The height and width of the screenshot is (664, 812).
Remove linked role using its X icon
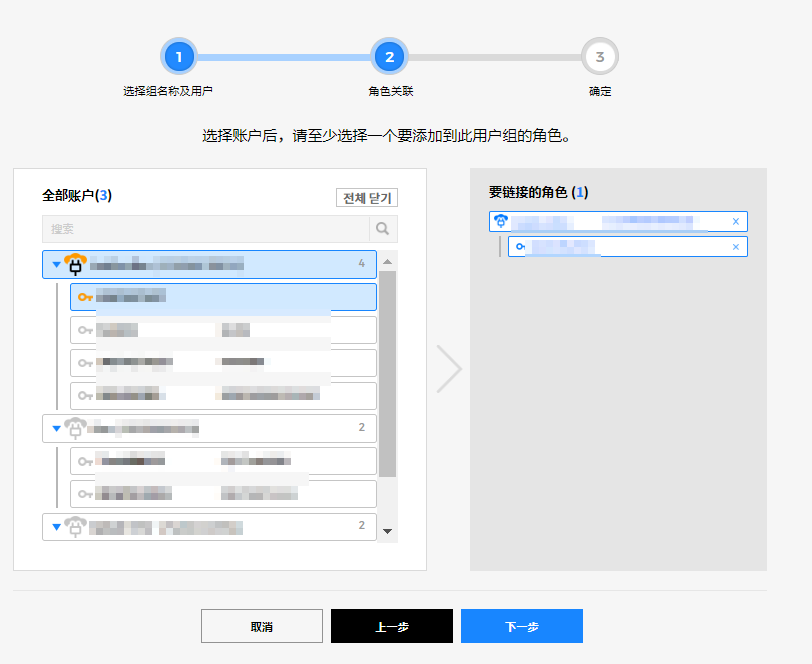pyautogui.click(x=736, y=247)
